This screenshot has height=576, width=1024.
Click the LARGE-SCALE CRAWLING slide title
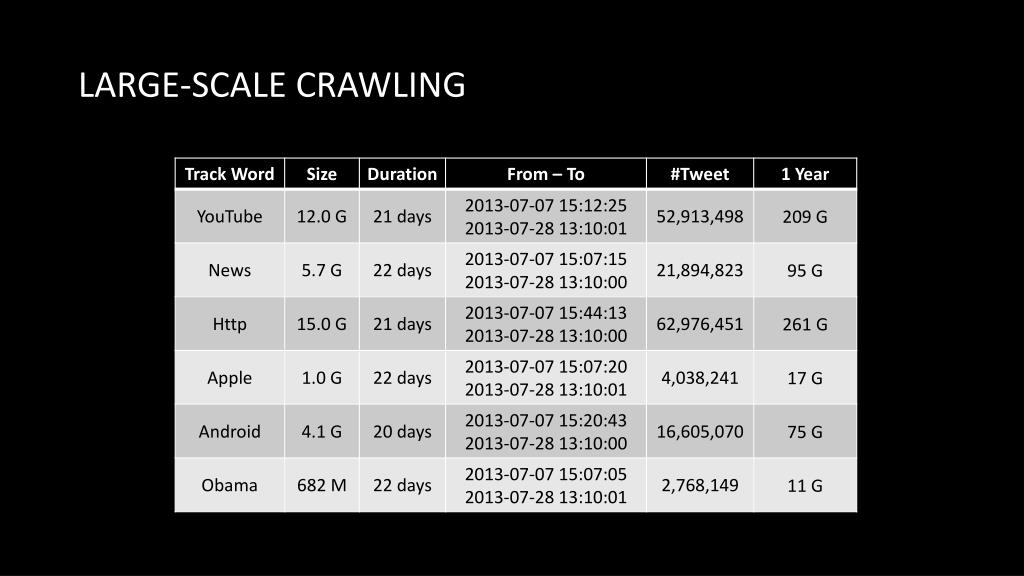[x=272, y=85]
